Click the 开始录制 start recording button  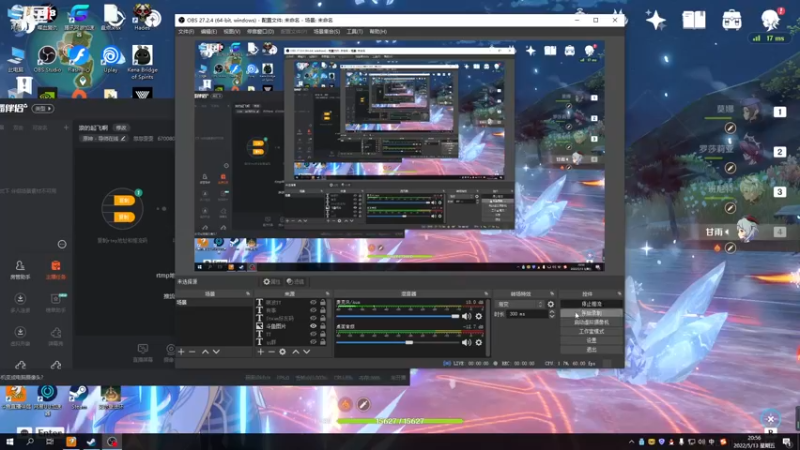(591, 313)
